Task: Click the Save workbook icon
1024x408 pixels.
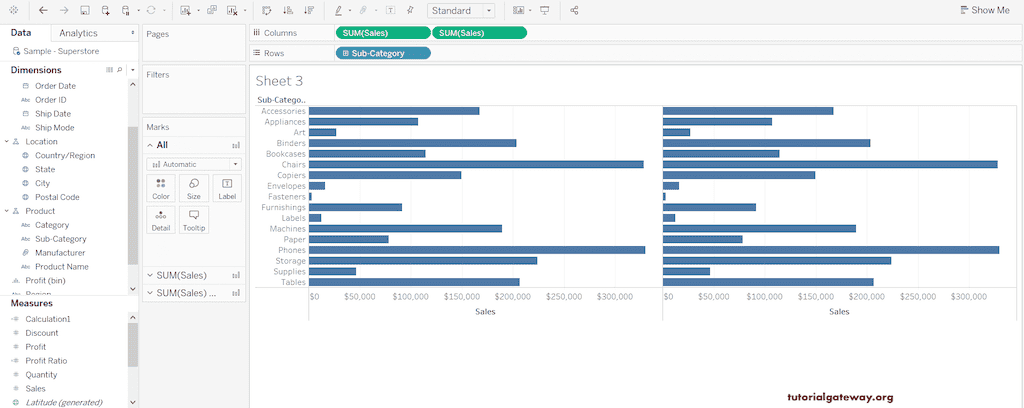Action: tap(84, 10)
